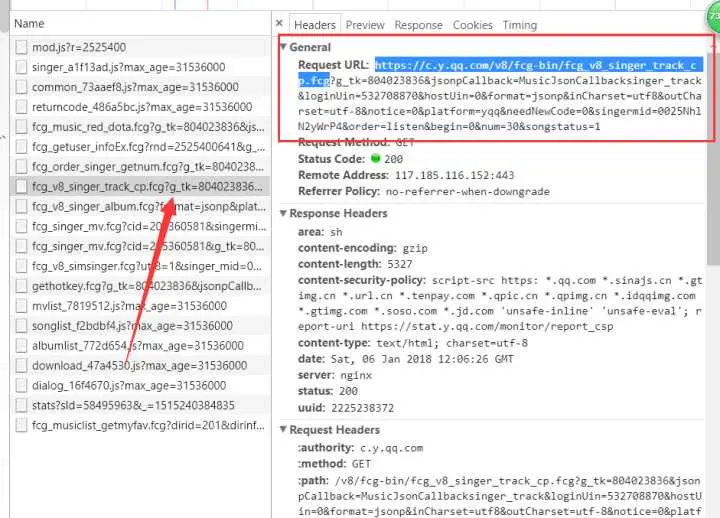The height and width of the screenshot is (518, 720).
Task: Click the file icon beside fcg_v8_singer_album.fcg
Action: coord(21,207)
